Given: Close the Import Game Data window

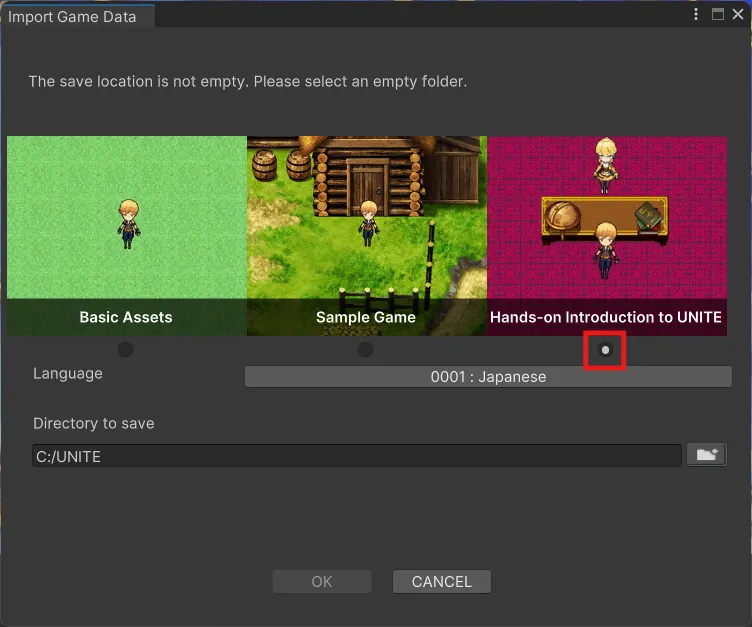Looking at the screenshot, I should click(737, 15).
